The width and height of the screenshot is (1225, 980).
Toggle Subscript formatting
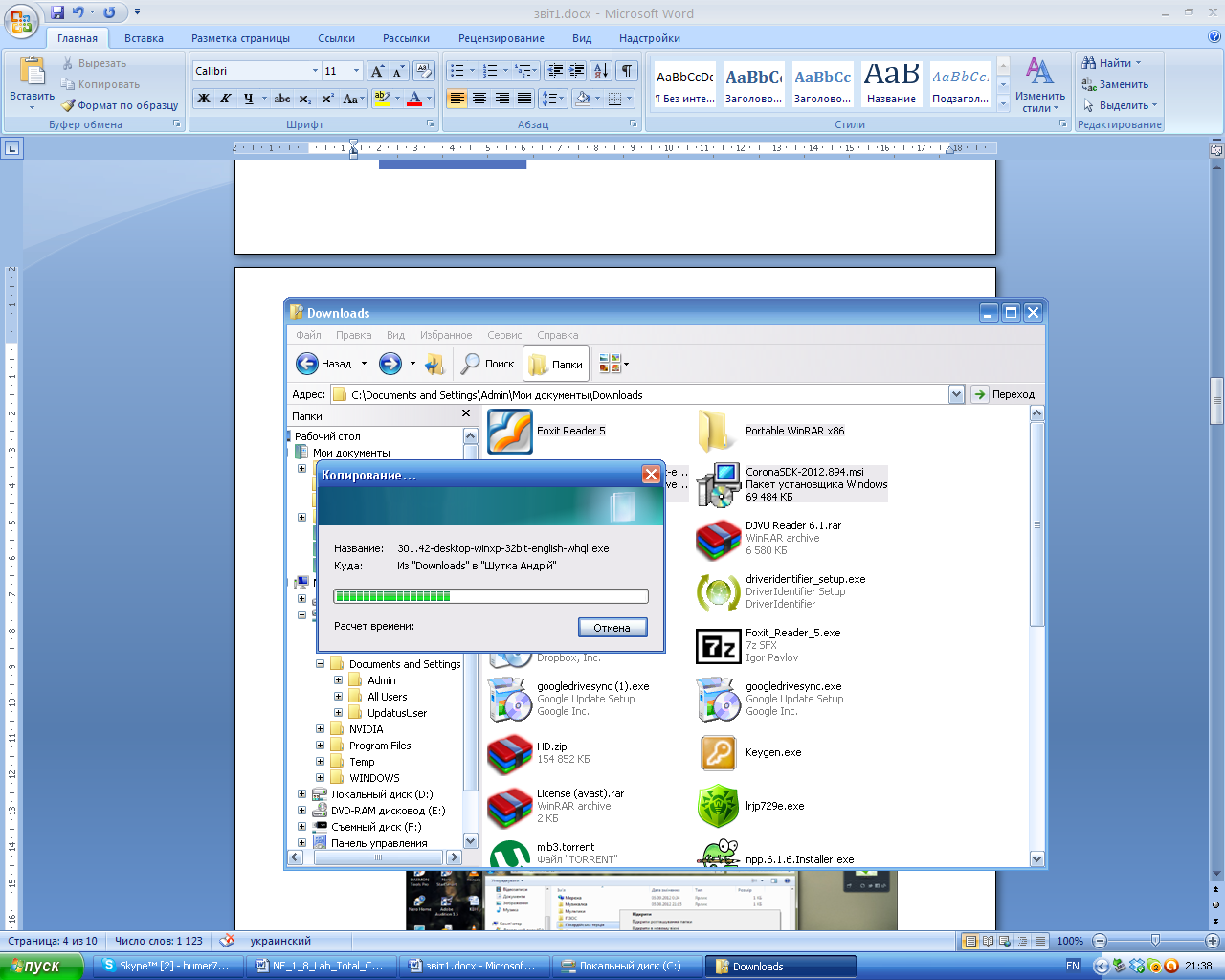[304, 99]
